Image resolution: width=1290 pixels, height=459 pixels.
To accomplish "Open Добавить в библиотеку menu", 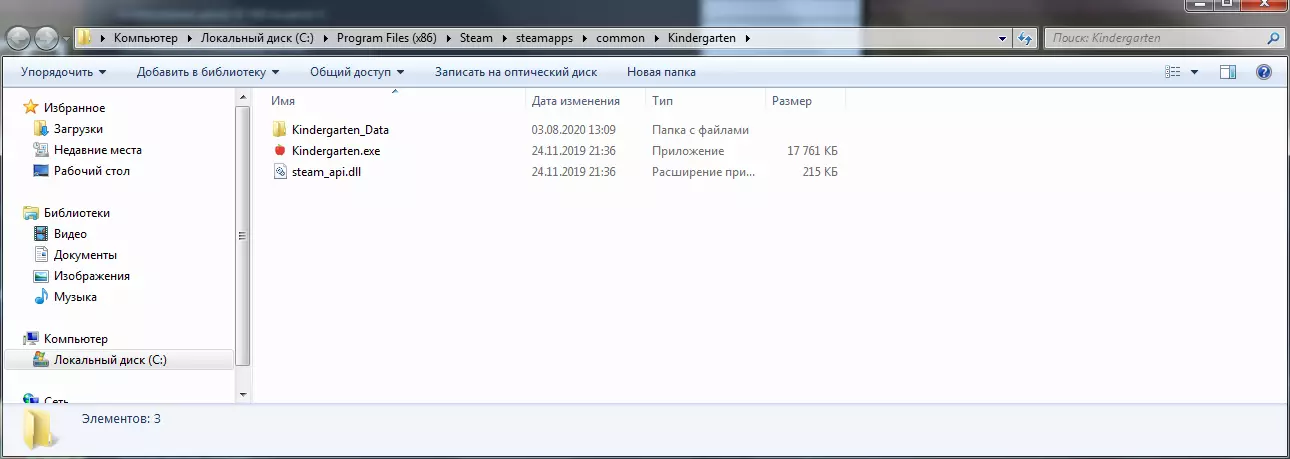I will click(x=208, y=72).
